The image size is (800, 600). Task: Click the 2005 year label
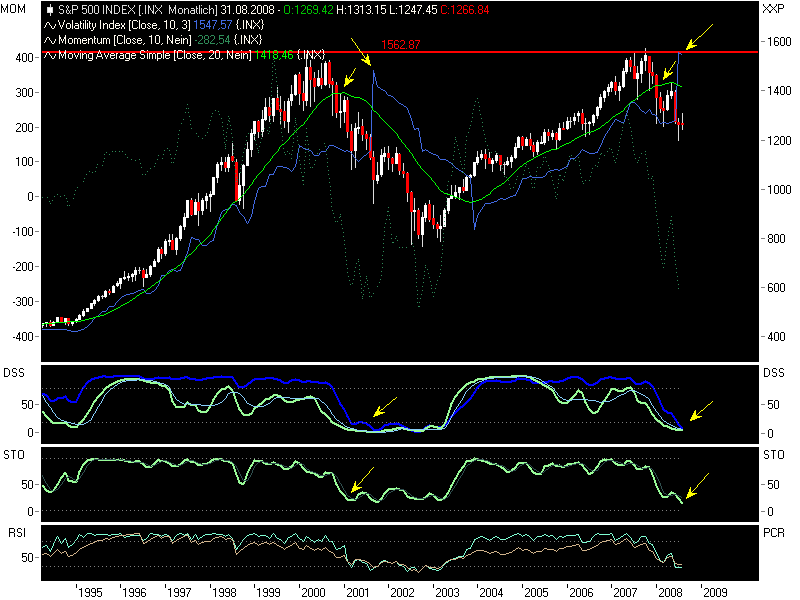pos(536,592)
